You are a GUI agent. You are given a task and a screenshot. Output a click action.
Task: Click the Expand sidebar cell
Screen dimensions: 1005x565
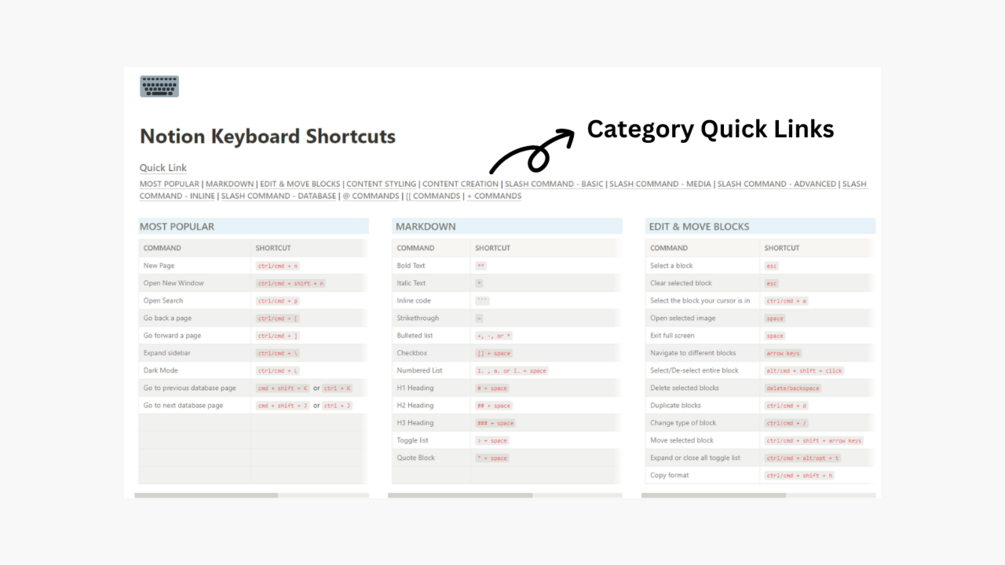tap(194, 353)
